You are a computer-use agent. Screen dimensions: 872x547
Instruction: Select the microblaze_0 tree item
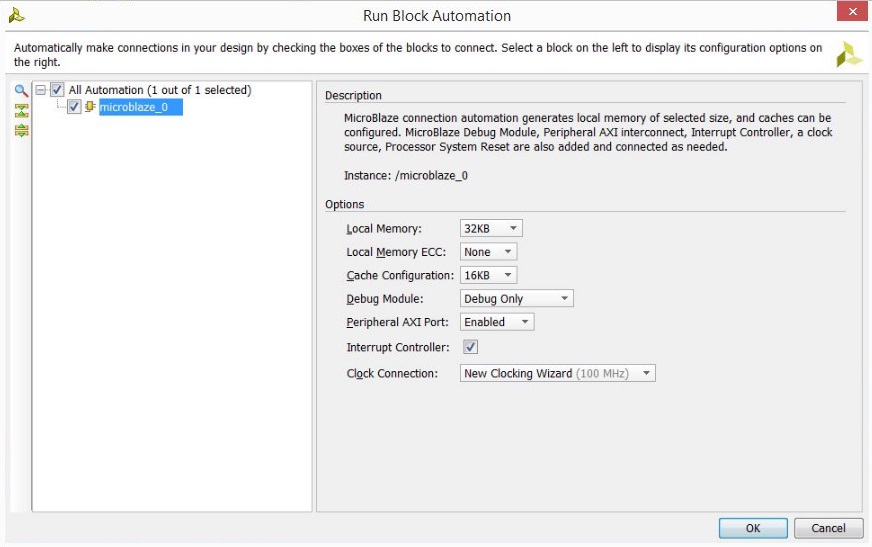tap(141, 107)
